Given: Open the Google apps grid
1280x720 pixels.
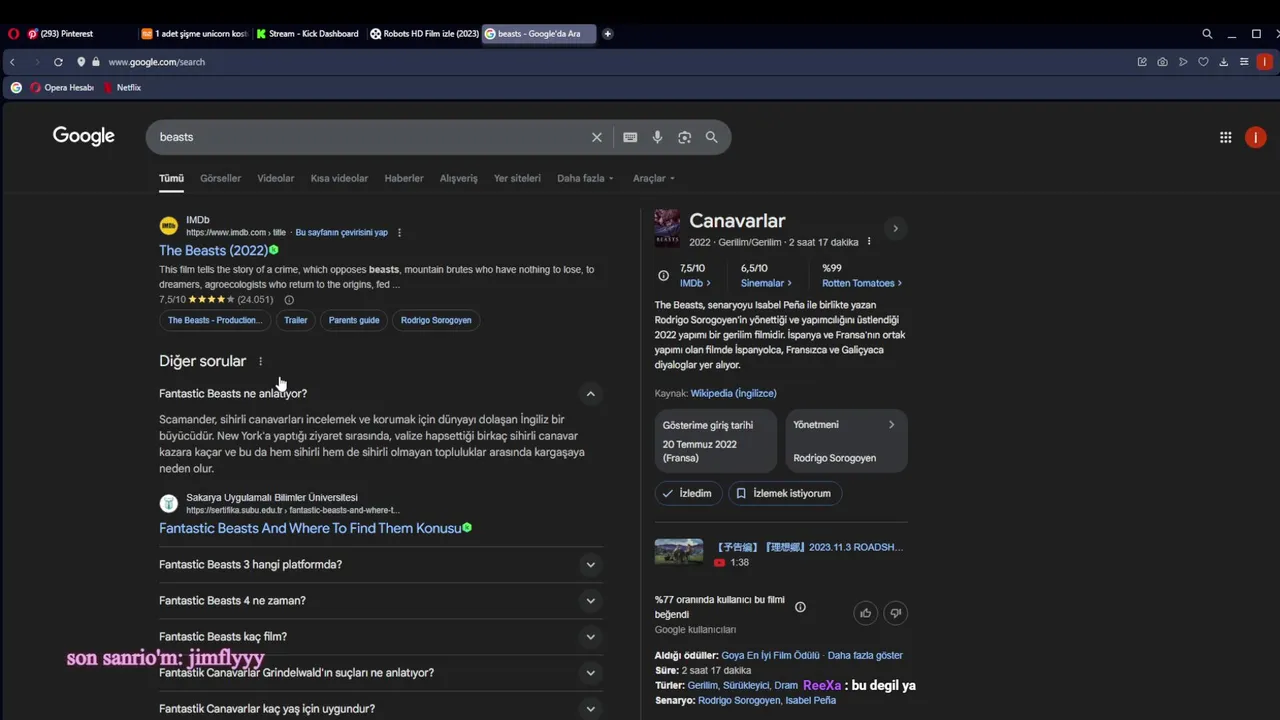Looking at the screenshot, I should 1225,138.
